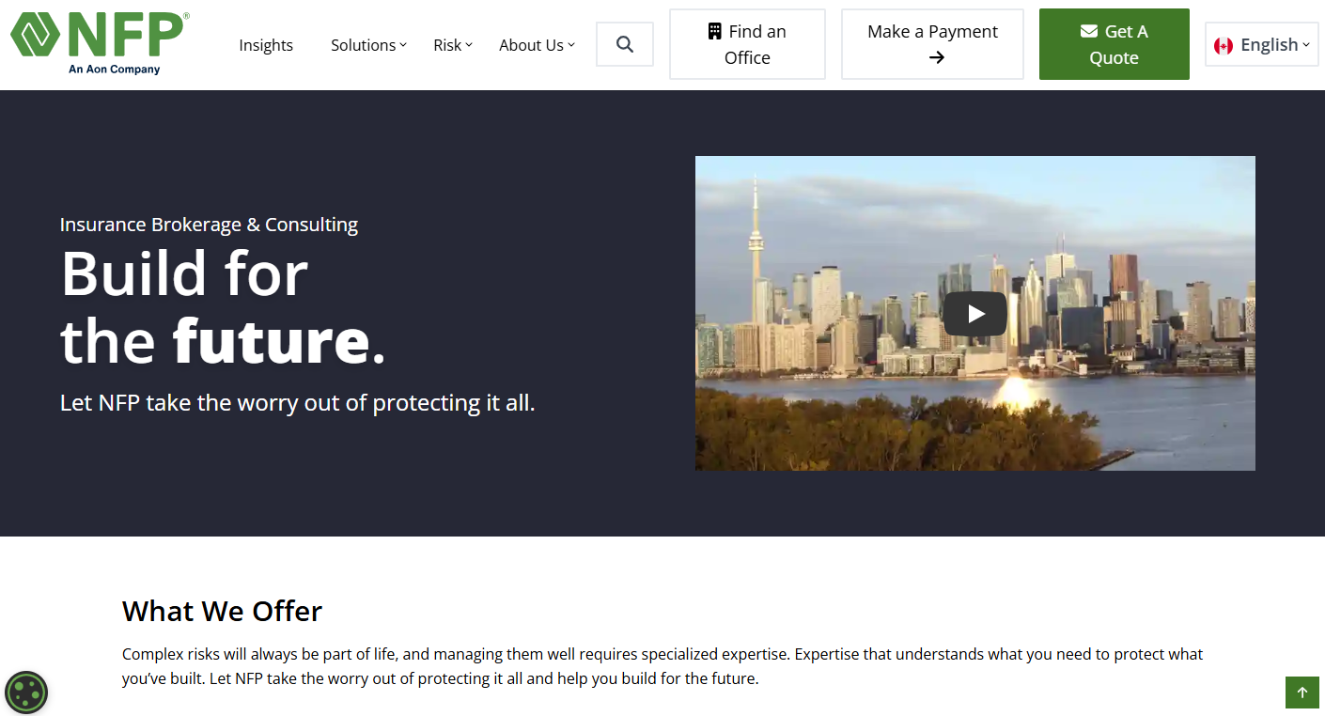Click the Canadian flag icon
1325x716 pixels.
click(x=1223, y=46)
